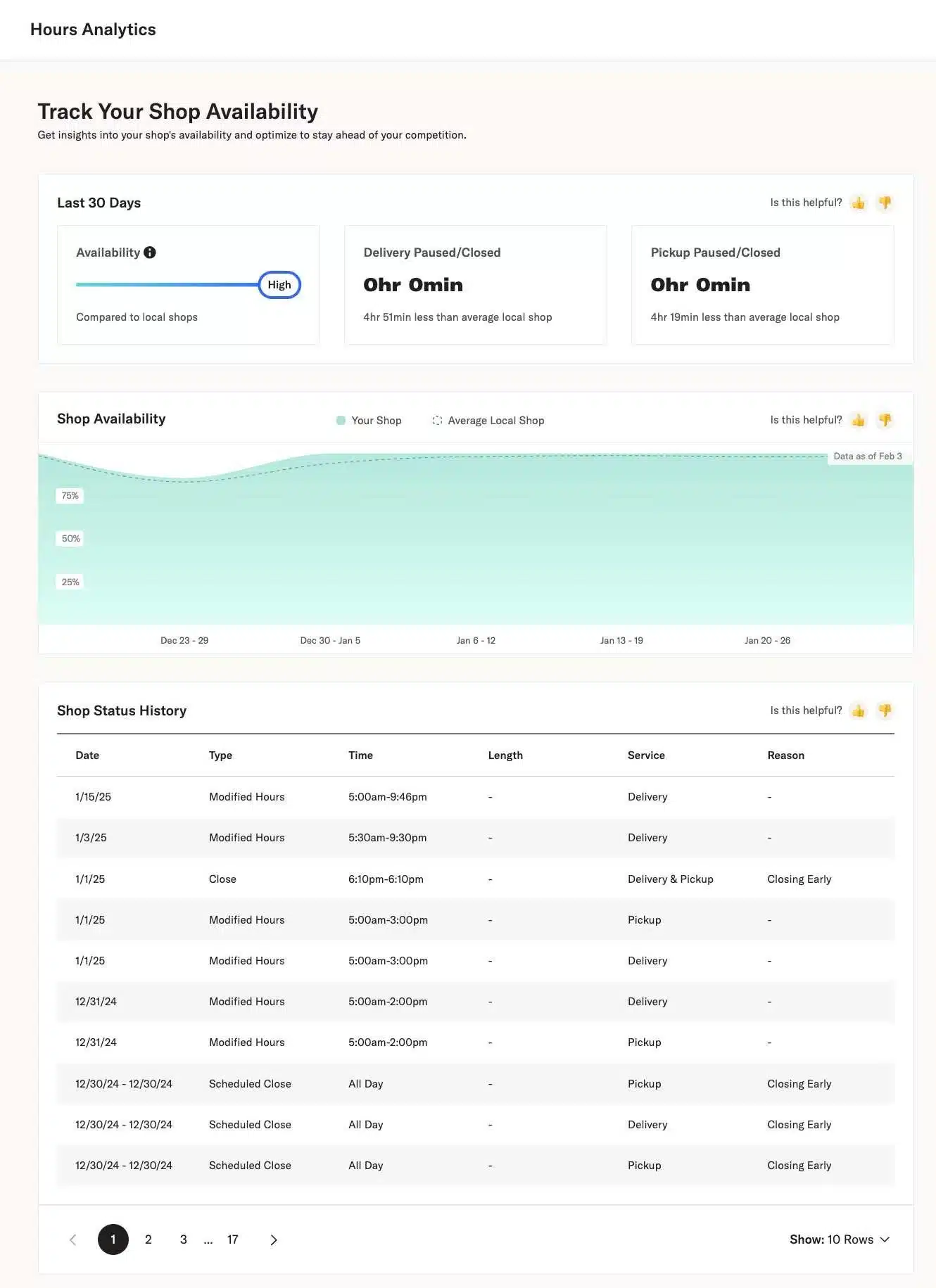Click thumbs up in Last 30 Days card
Screen dimensions: 936x1288
pos(858,203)
